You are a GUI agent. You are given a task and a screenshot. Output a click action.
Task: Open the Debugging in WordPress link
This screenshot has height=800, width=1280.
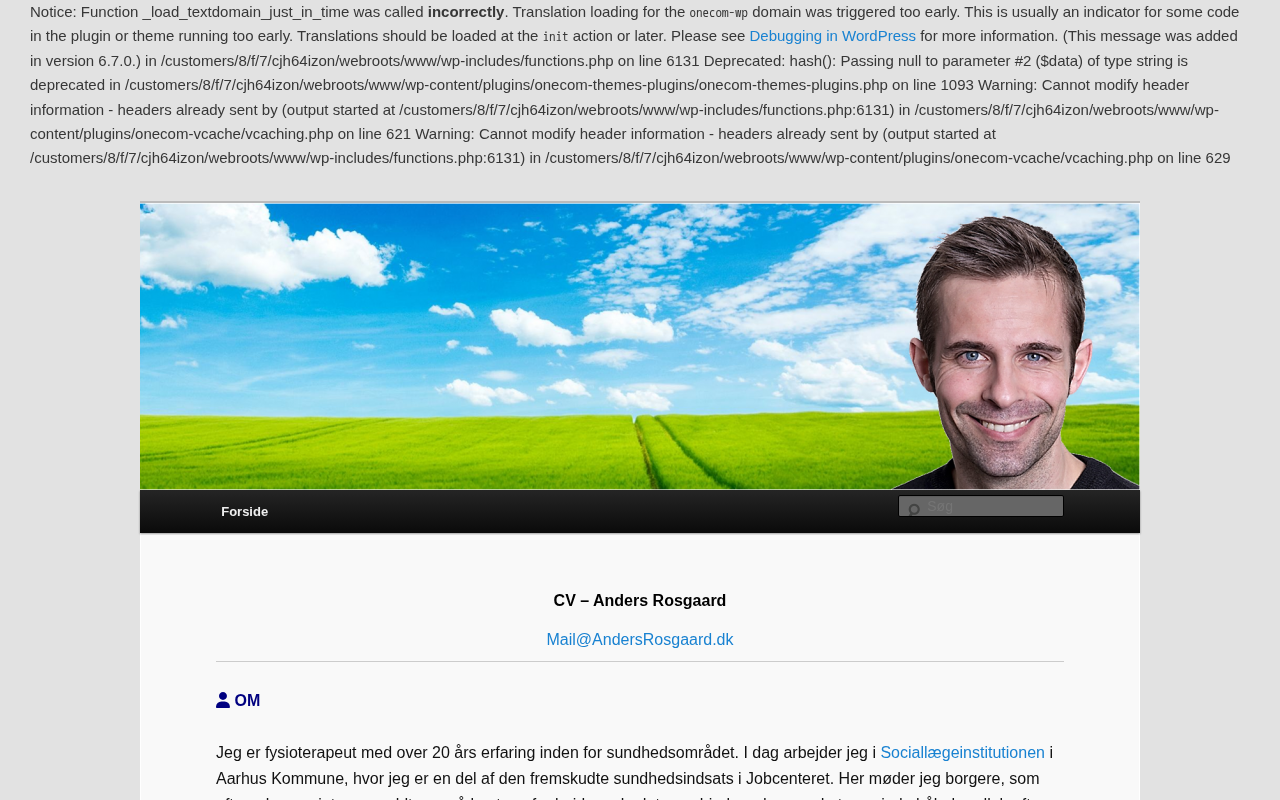coord(832,36)
